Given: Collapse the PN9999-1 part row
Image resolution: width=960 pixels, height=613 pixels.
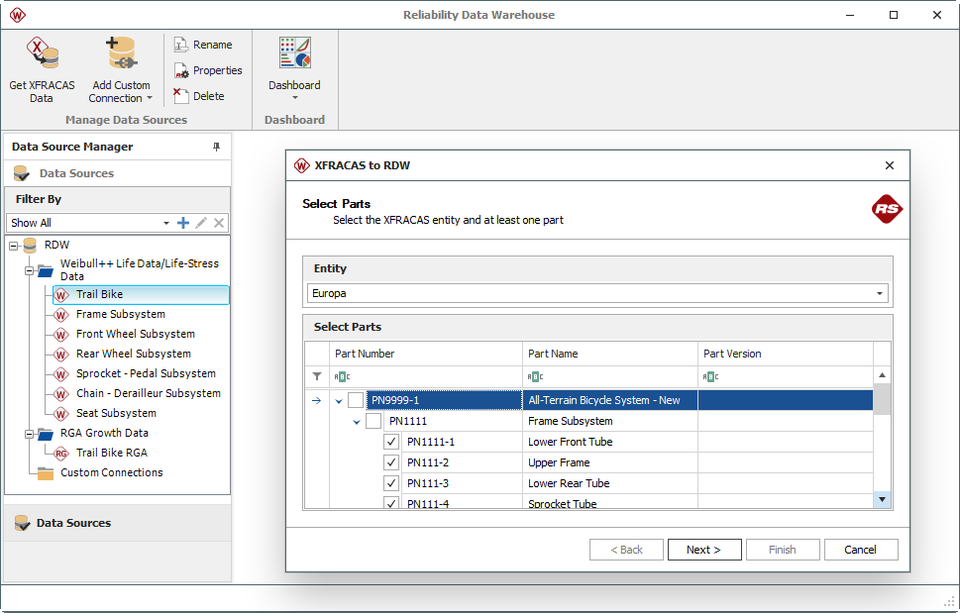Looking at the screenshot, I should 339,401.
